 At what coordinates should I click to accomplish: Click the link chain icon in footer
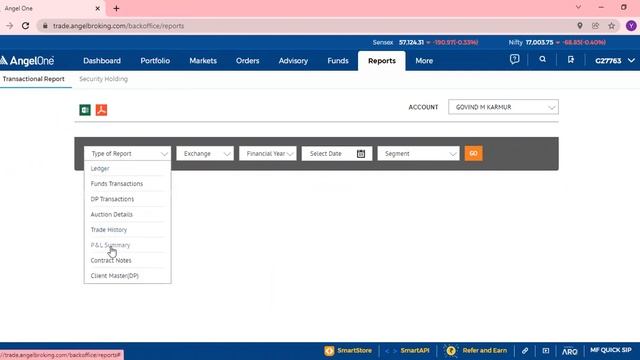click(525, 351)
